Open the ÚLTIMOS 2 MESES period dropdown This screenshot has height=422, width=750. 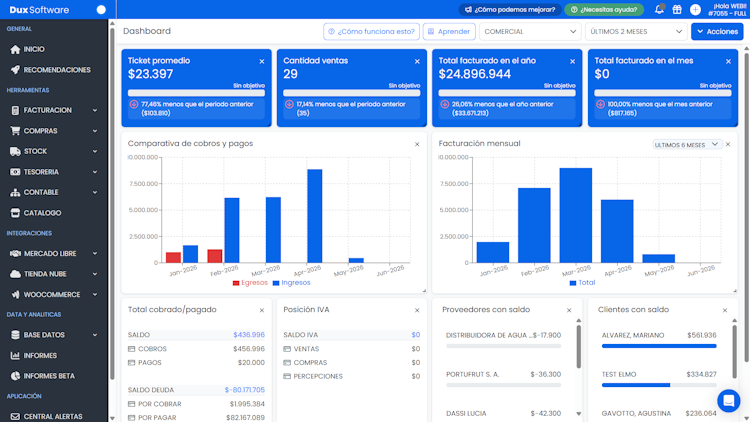(636, 32)
